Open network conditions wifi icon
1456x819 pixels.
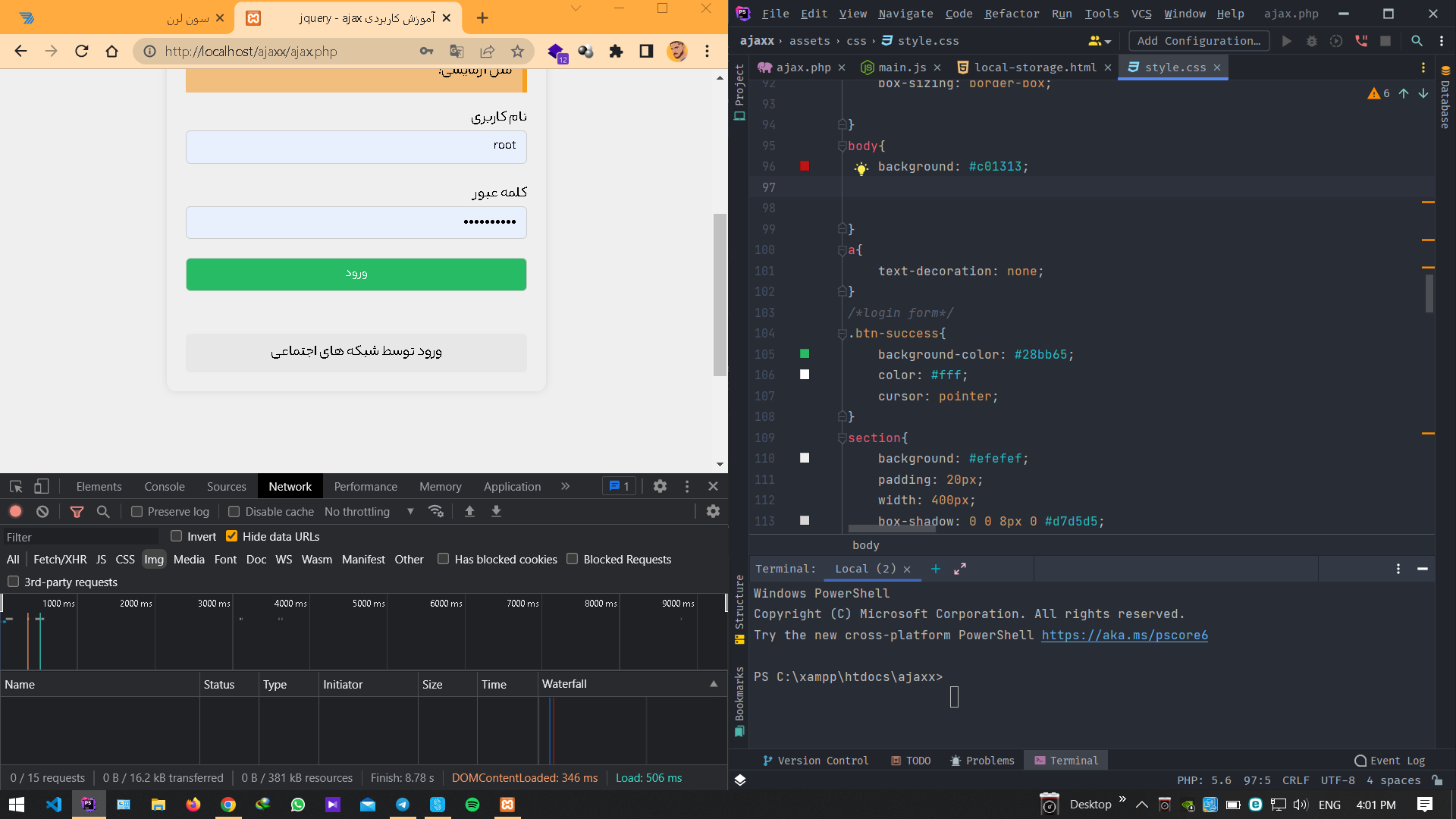[x=436, y=512]
